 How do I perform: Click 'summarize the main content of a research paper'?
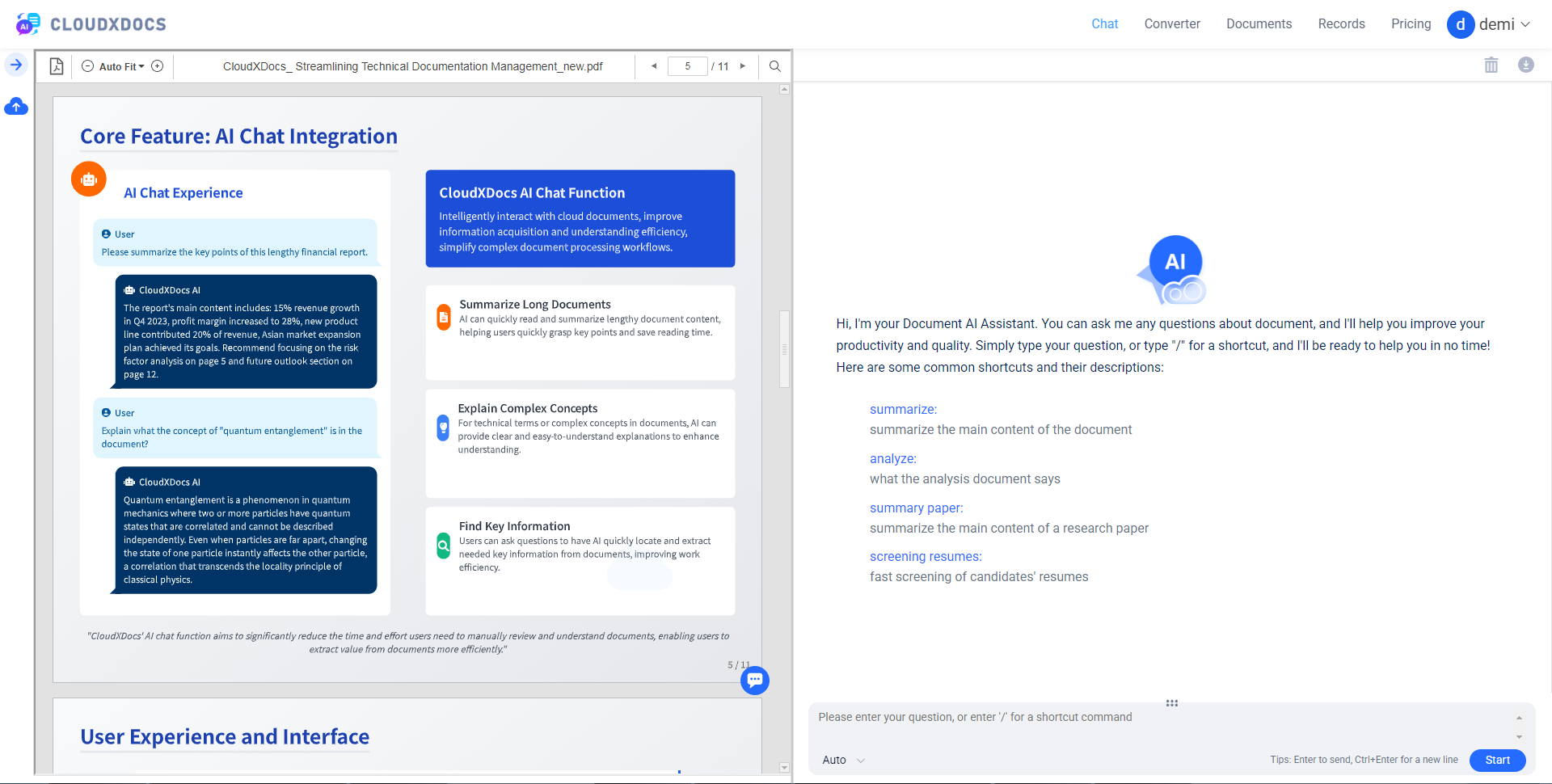pyautogui.click(x=1009, y=528)
